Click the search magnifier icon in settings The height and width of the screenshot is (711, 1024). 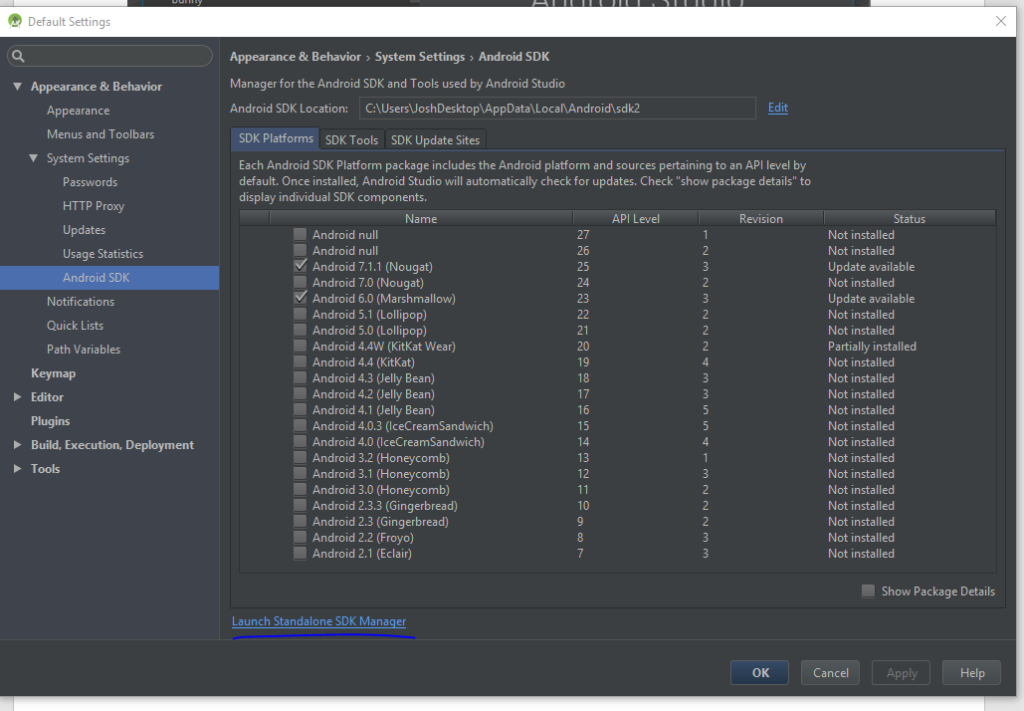pos(18,56)
